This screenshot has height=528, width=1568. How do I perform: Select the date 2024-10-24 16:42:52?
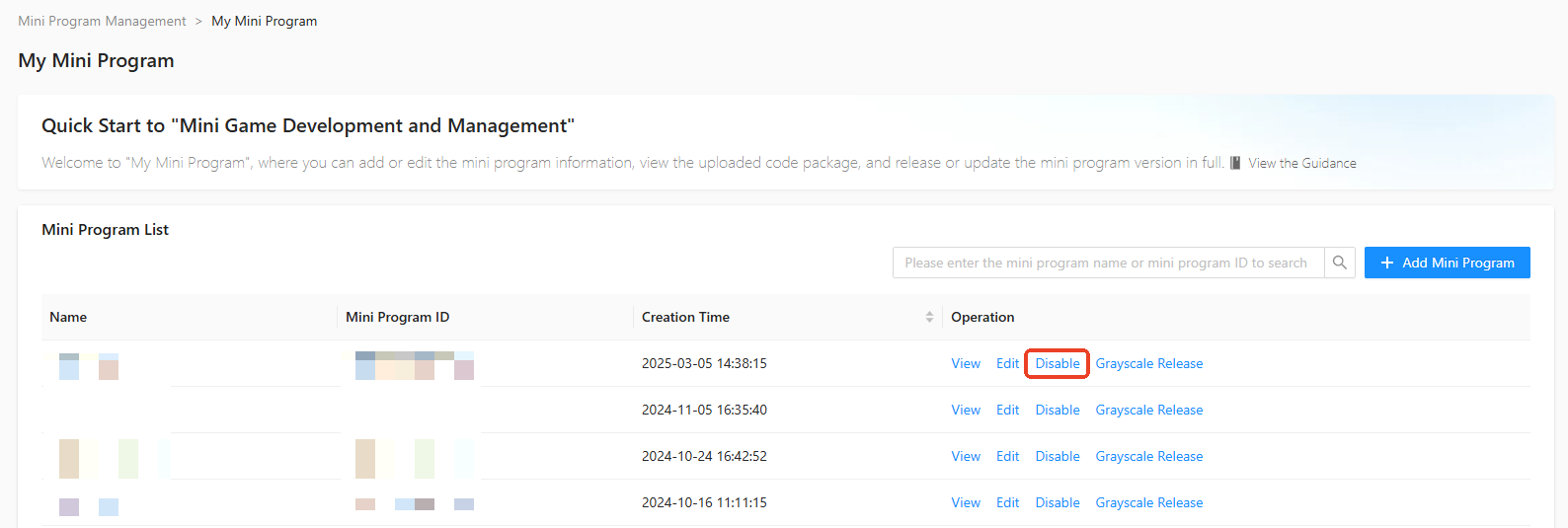704,456
